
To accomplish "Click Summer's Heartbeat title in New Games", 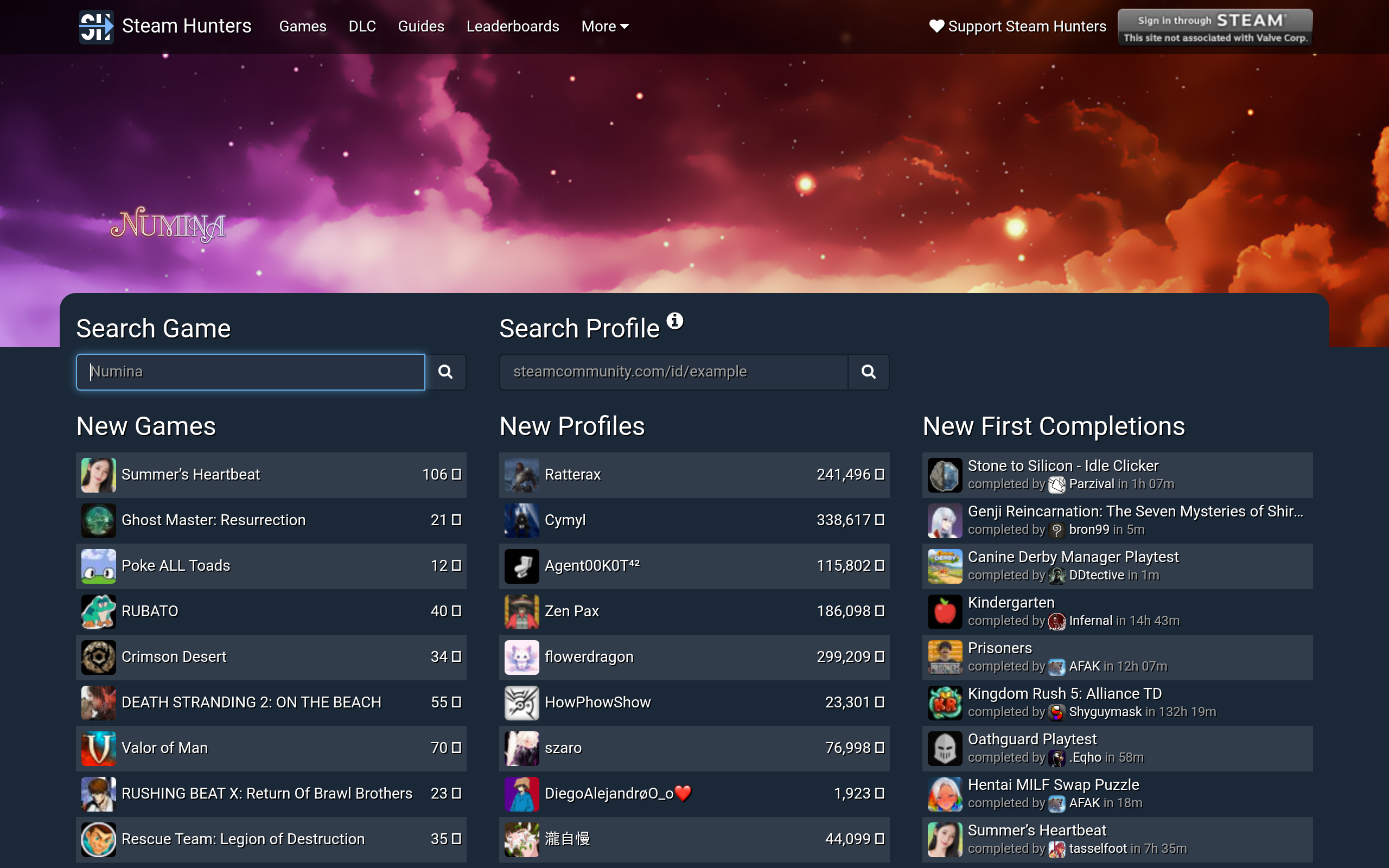I will pyautogui.click(x=190, y=475).
